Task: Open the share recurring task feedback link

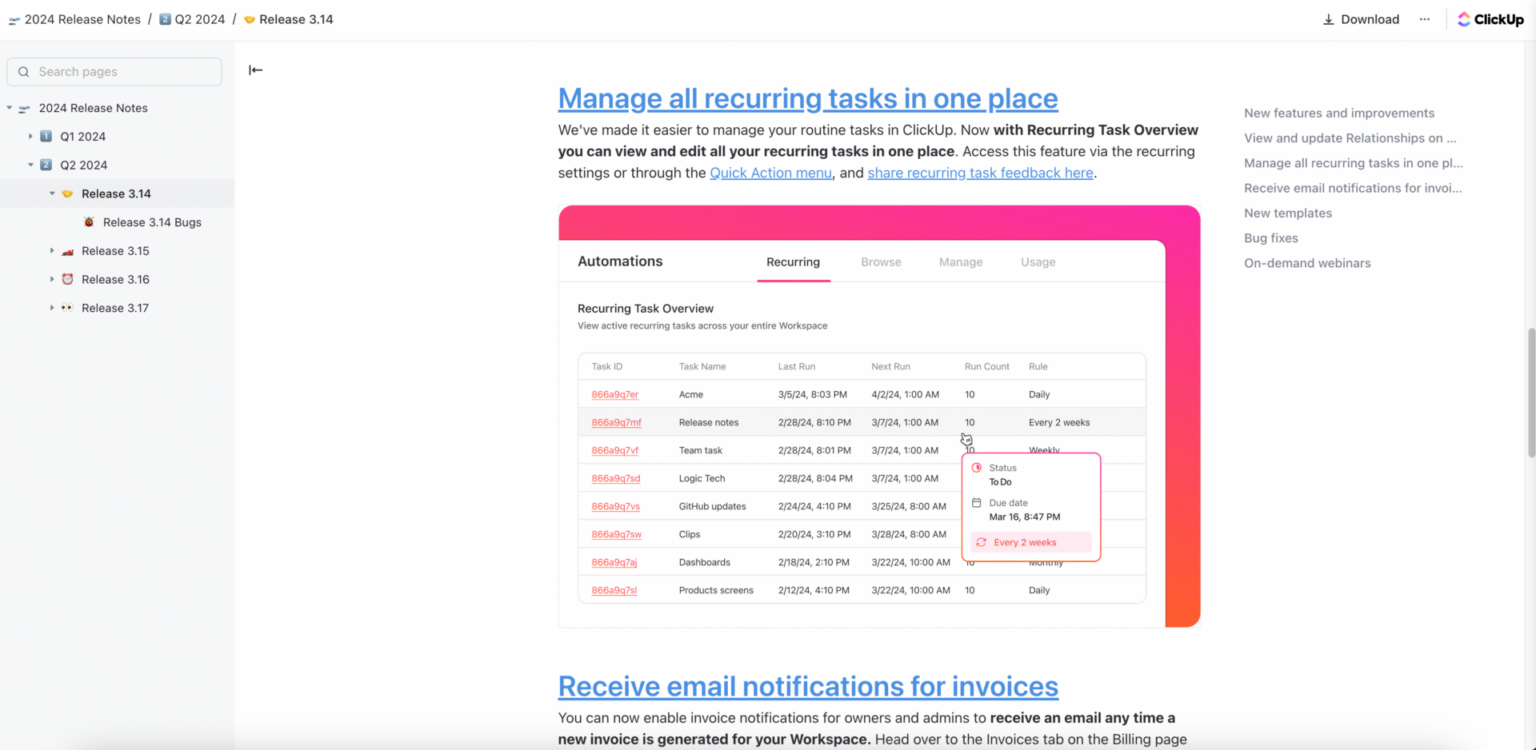Action: [980, 172]
